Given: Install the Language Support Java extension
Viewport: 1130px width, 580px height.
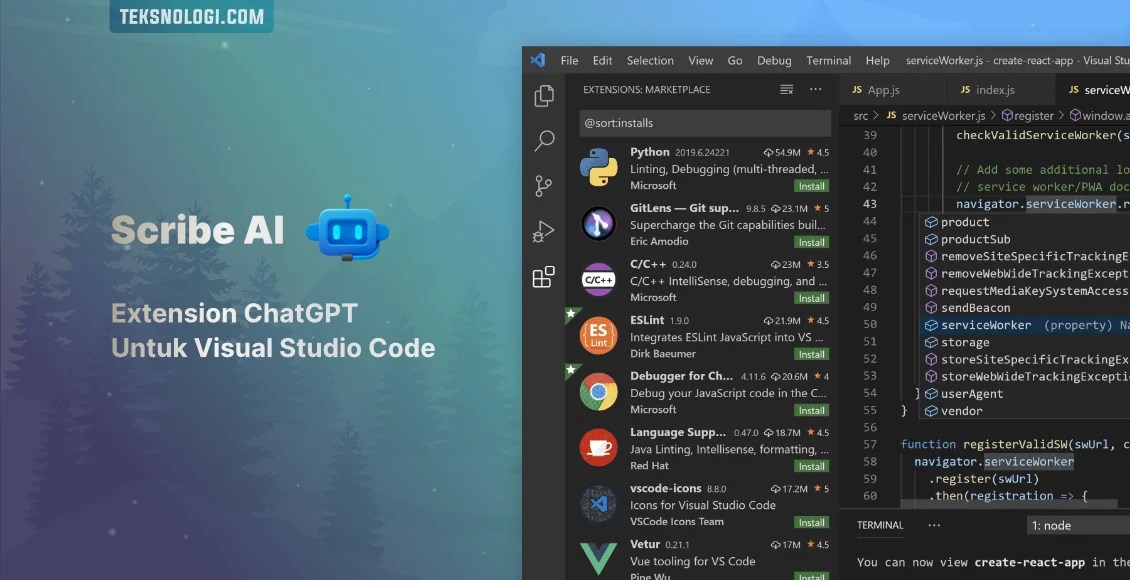Looking at the screenshot, I should click(x=811, y=467).
